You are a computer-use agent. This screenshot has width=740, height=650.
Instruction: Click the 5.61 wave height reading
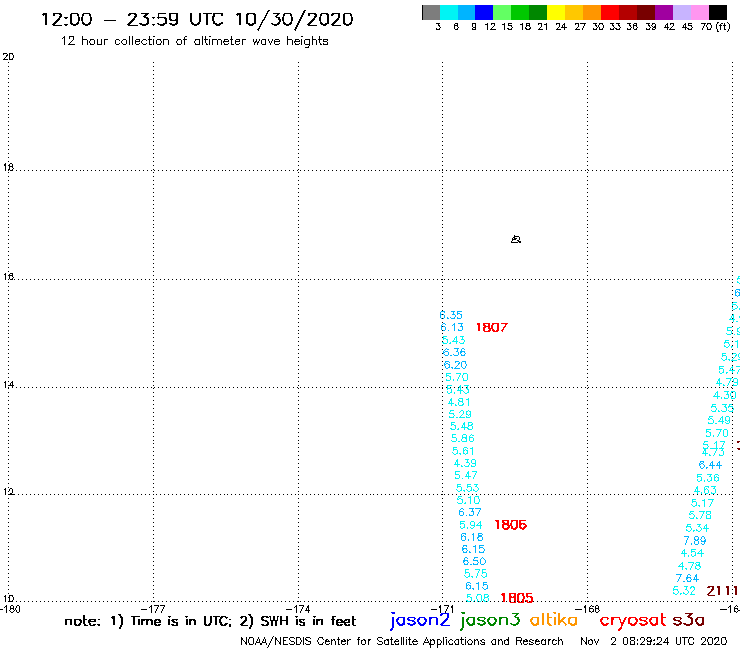[x=463, y=451]
